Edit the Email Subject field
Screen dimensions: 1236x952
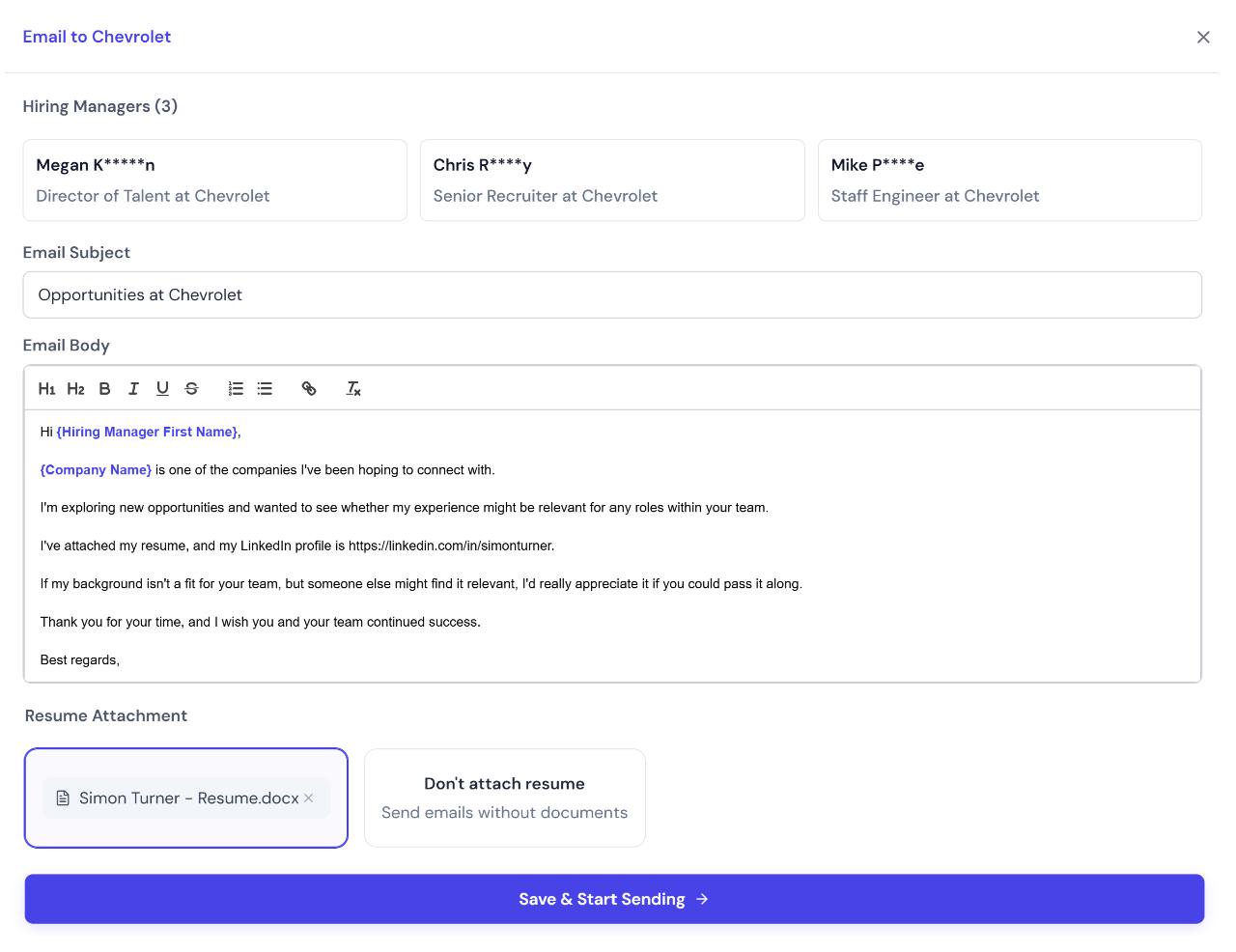pyautogui.click(x=612, y=294)
